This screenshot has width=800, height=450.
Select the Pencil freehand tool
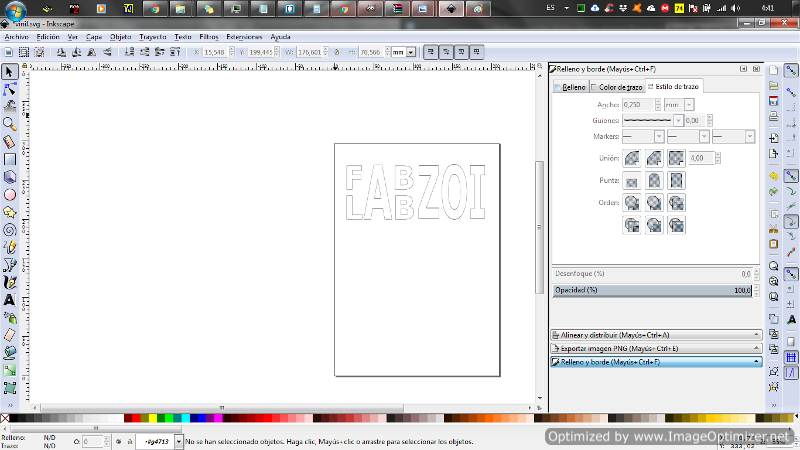[9, 247]
